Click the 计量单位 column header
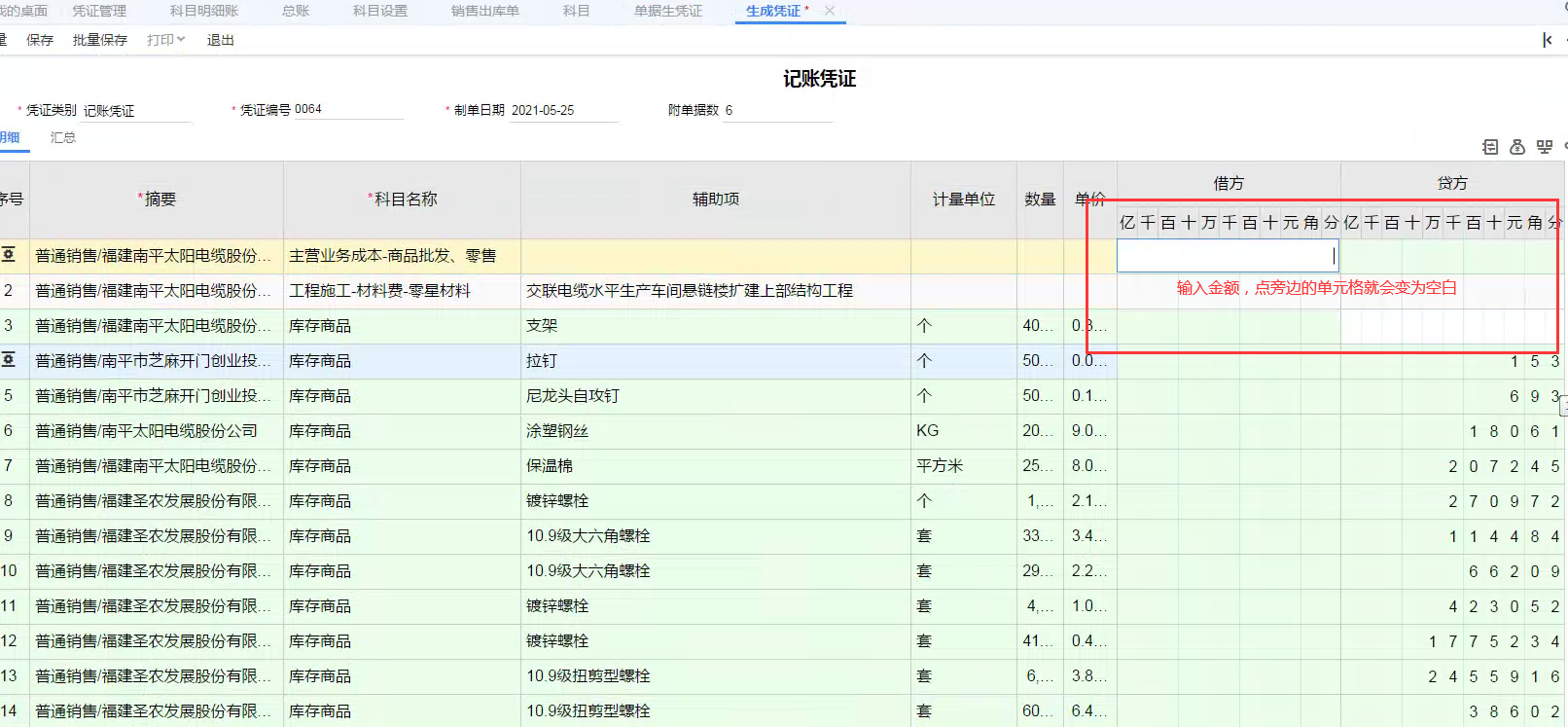This screenshot has width=1568, height=727. [964, 200]
